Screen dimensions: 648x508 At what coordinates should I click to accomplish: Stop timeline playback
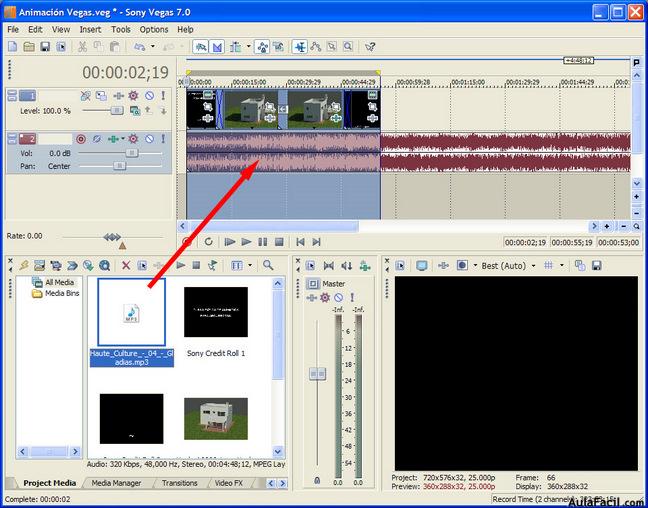(279, 242)
